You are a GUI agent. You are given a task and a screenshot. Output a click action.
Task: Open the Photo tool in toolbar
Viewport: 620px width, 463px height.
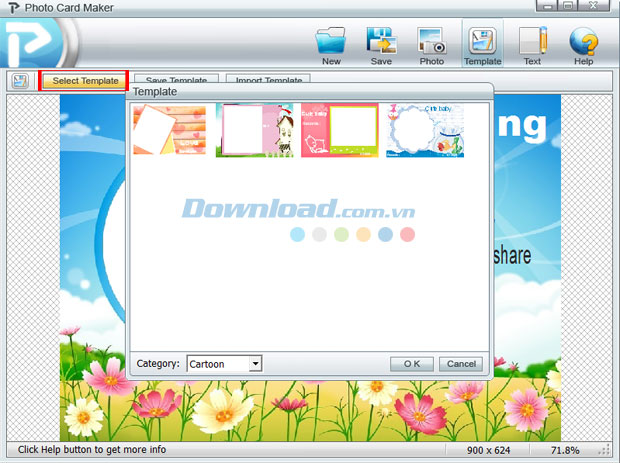click(431, 42)
